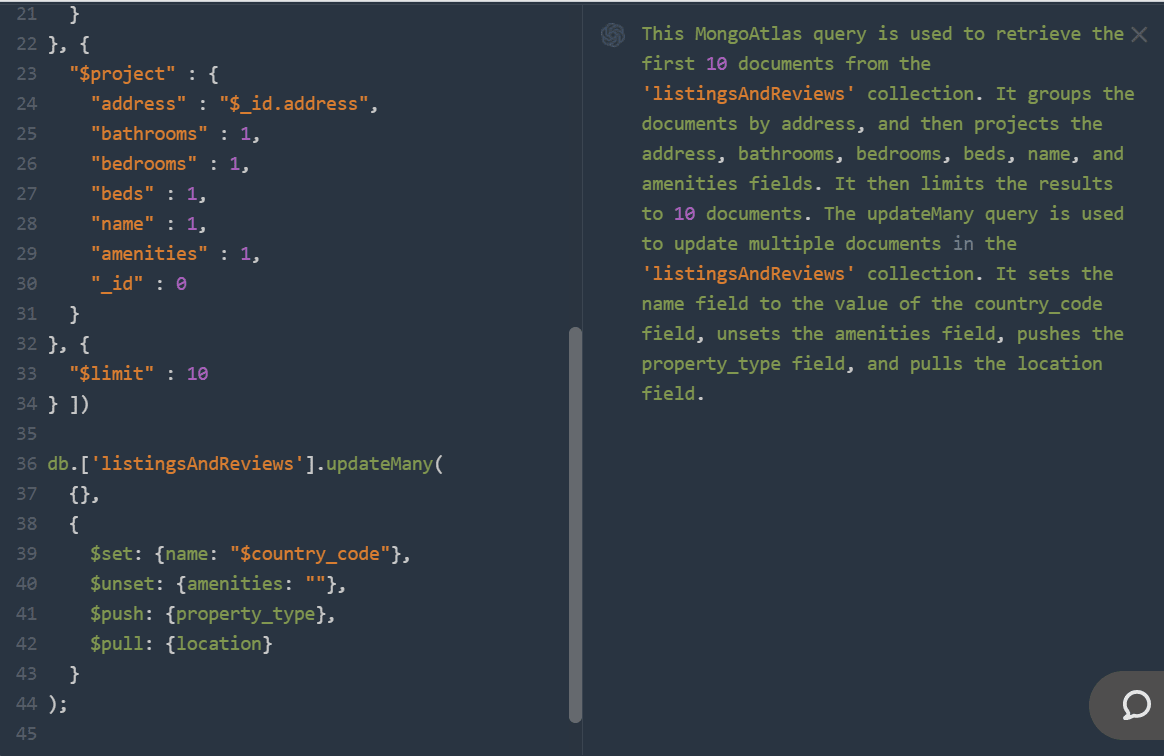The image size is (1164, 756).
Task: Click the limit value 10 in code
Action: pos(197,374)
